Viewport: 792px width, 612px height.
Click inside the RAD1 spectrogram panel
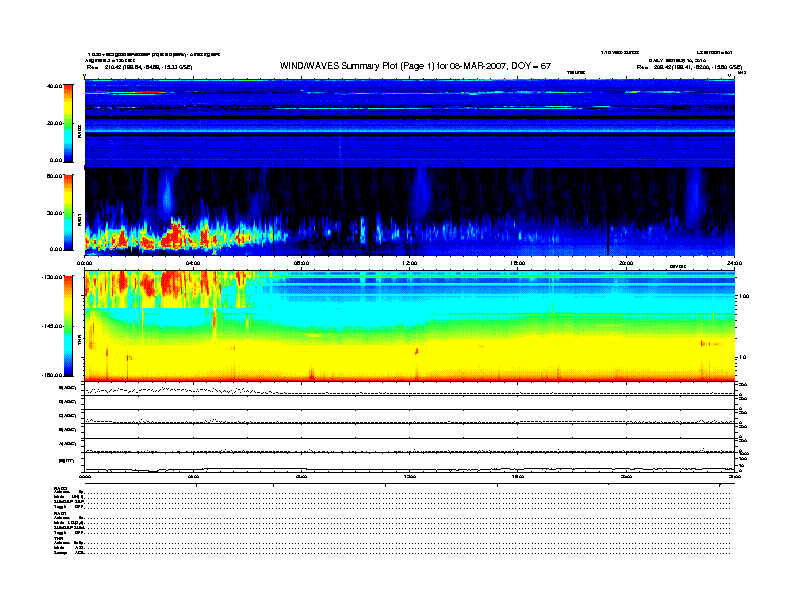[x=410, y=212]
